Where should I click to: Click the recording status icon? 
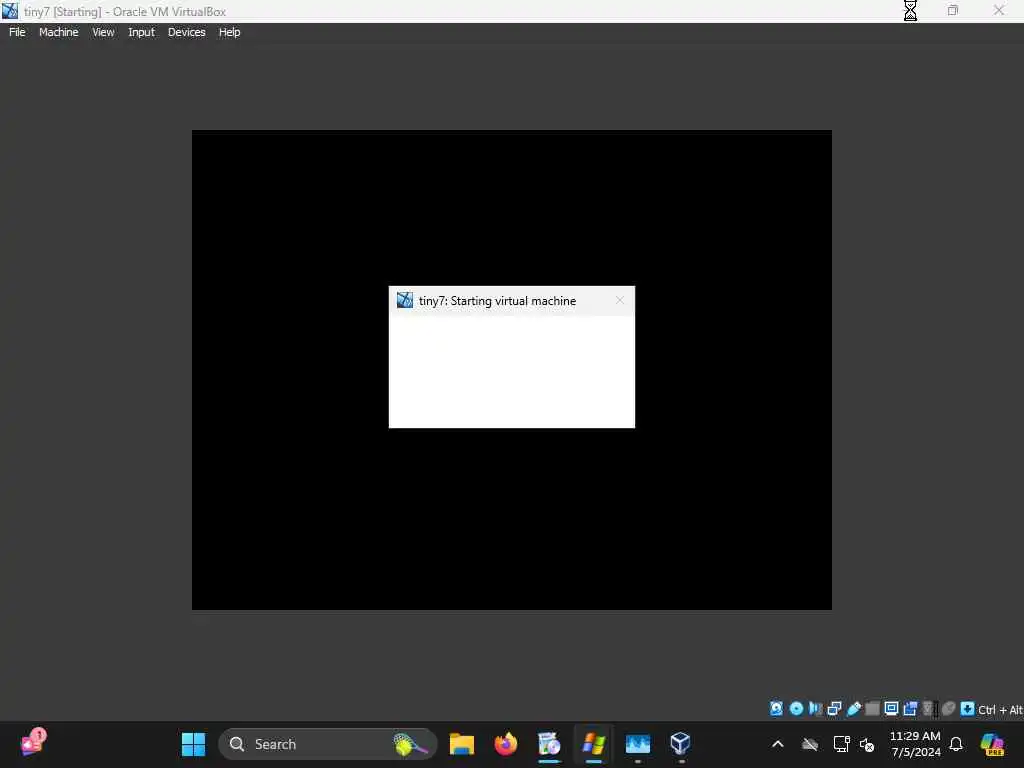[x=910, y=709]
